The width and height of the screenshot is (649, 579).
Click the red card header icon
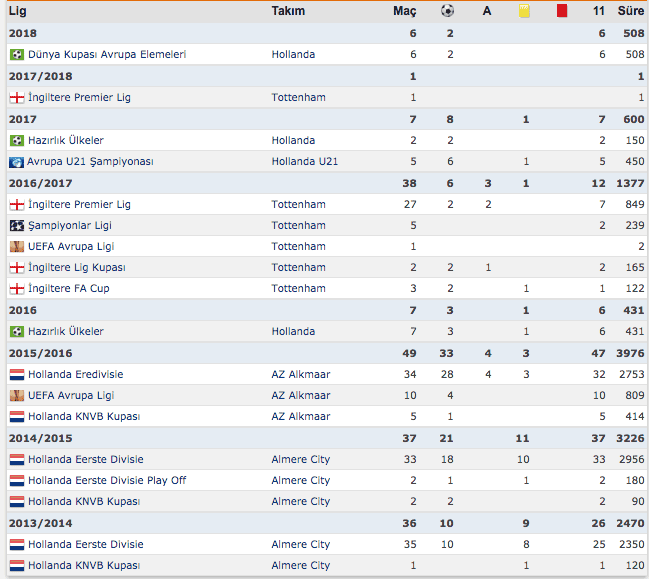[x=562, y=11]
